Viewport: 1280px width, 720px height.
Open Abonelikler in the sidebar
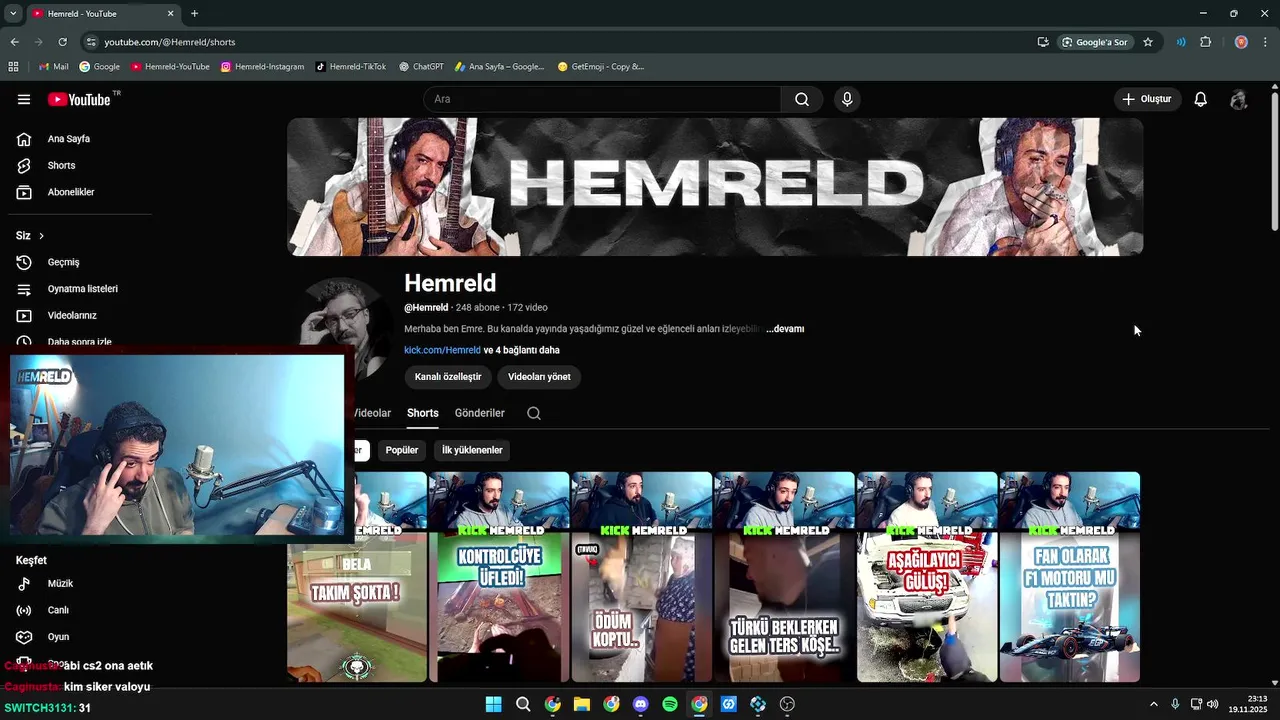click(71, 192)
